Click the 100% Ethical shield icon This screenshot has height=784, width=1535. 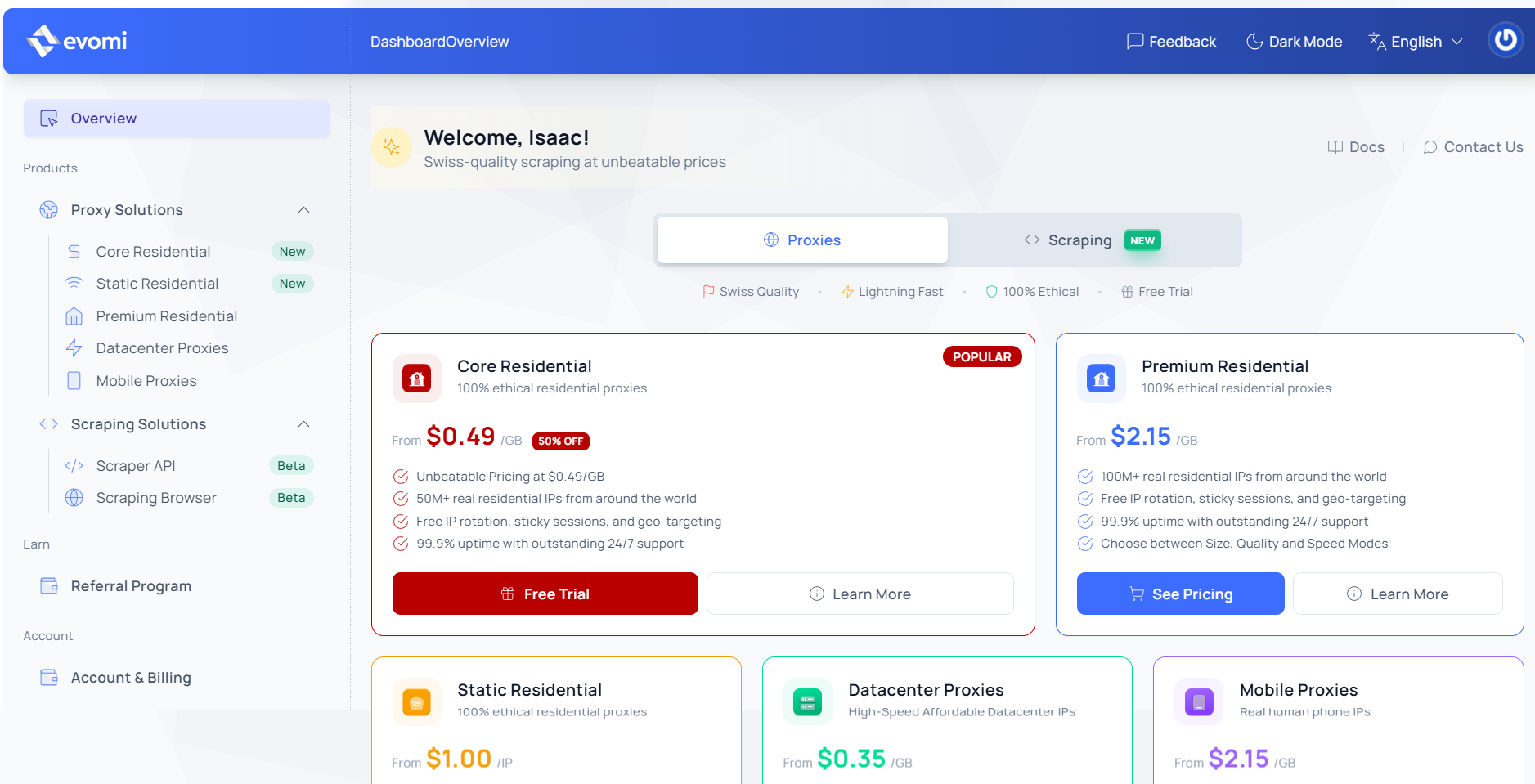pyautogui.click(x=991, y=292)
